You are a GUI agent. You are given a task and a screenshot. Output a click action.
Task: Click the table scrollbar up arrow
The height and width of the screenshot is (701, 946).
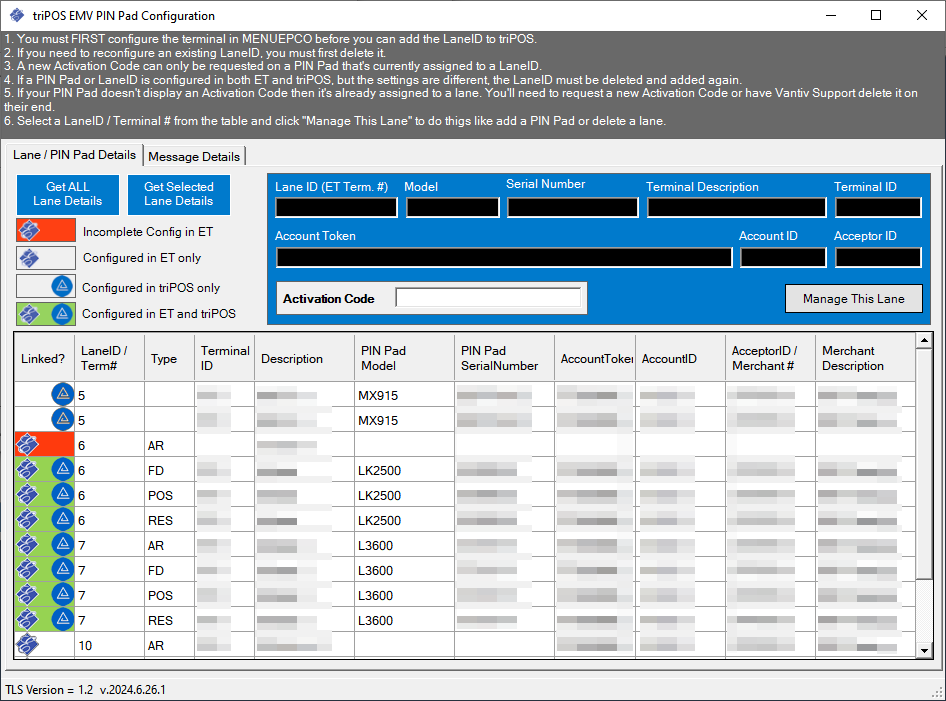click(x=924, y=341)
